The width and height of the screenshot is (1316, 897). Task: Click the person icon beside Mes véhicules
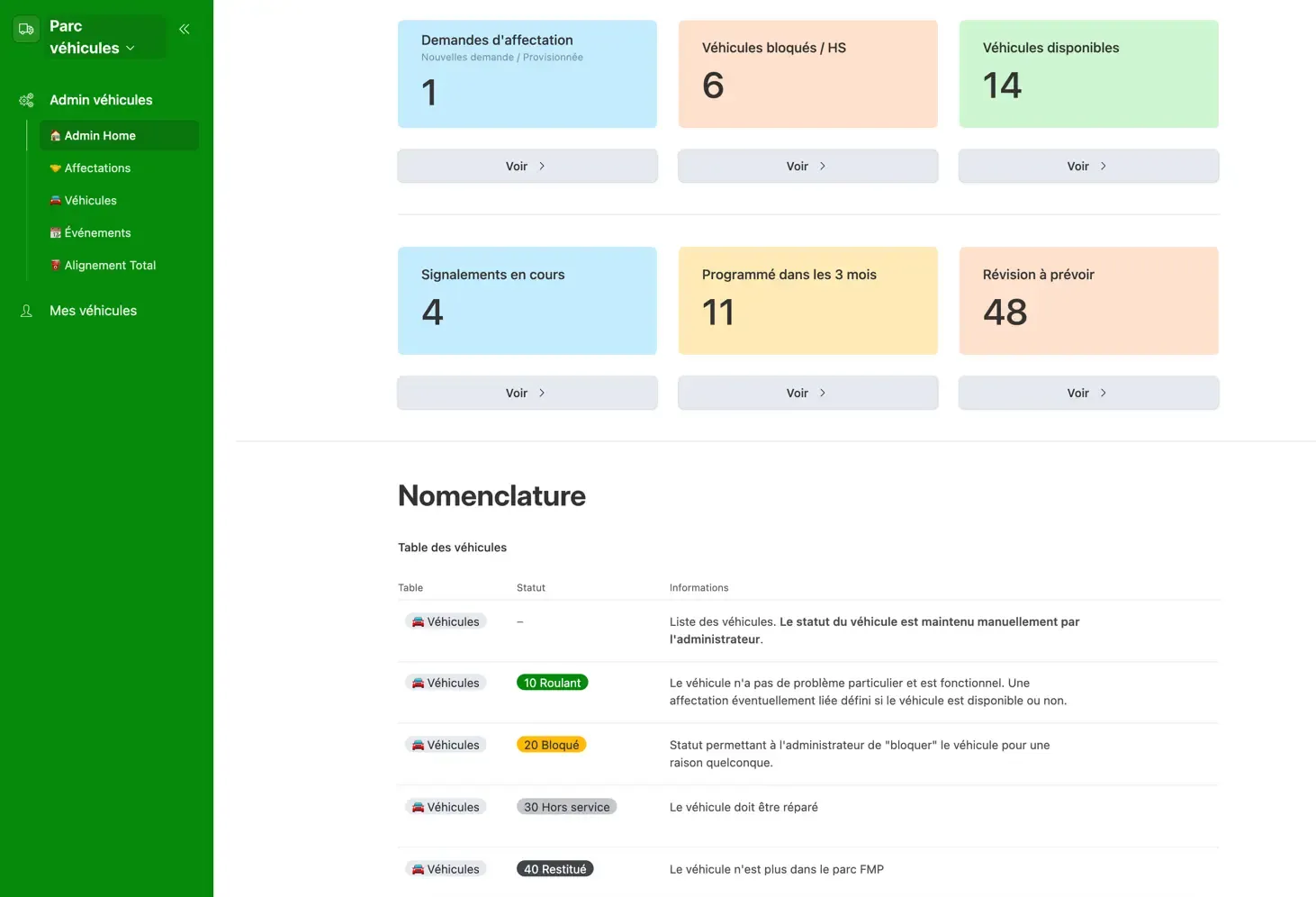pyautogui.click(x=27, y=311)
